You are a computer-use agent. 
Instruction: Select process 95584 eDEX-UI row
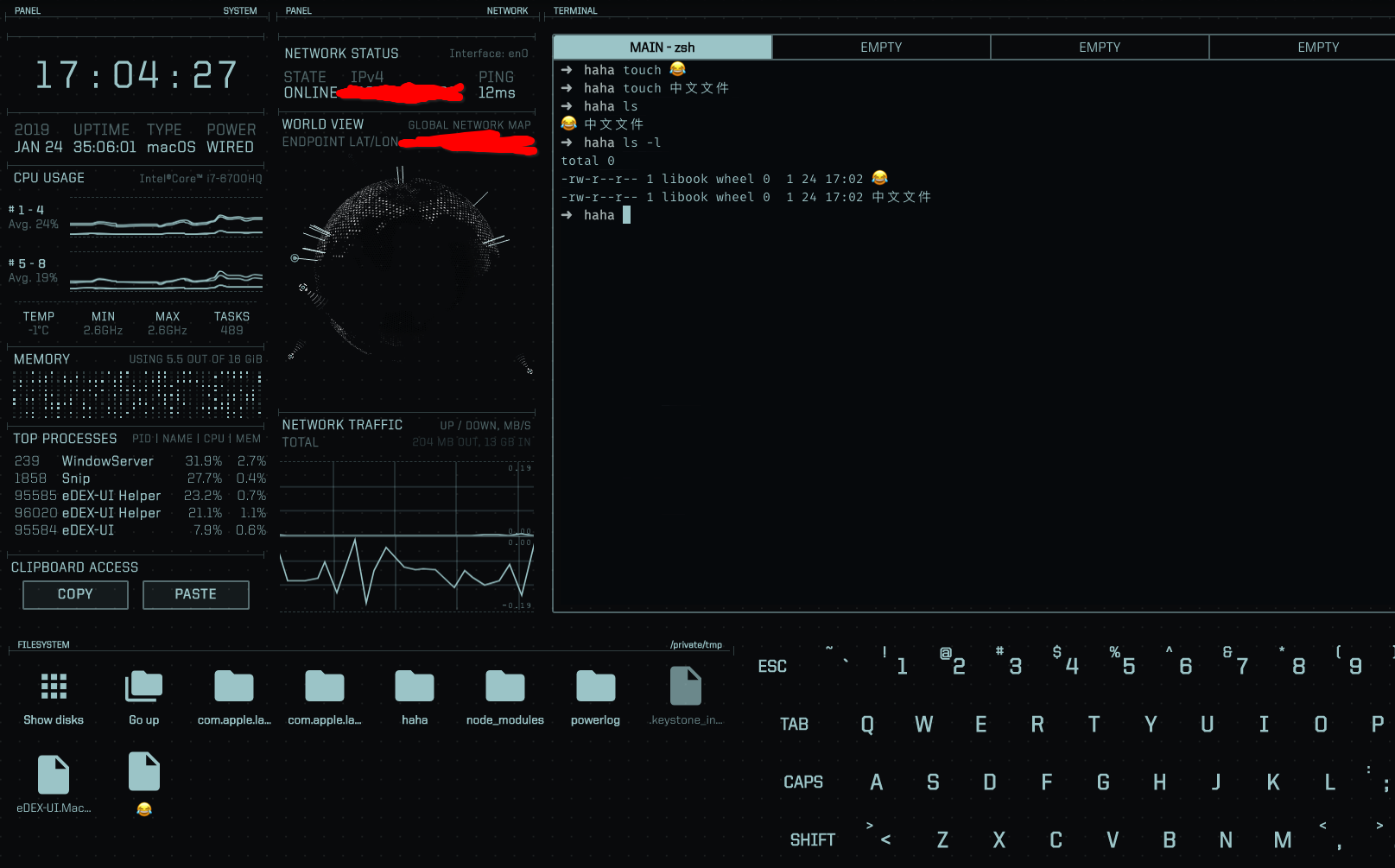140,530
